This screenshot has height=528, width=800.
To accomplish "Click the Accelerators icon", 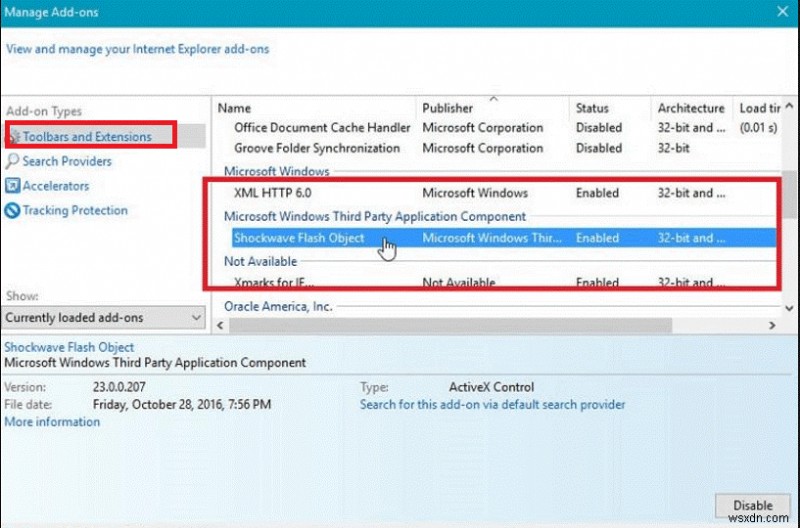I will 12,186.
